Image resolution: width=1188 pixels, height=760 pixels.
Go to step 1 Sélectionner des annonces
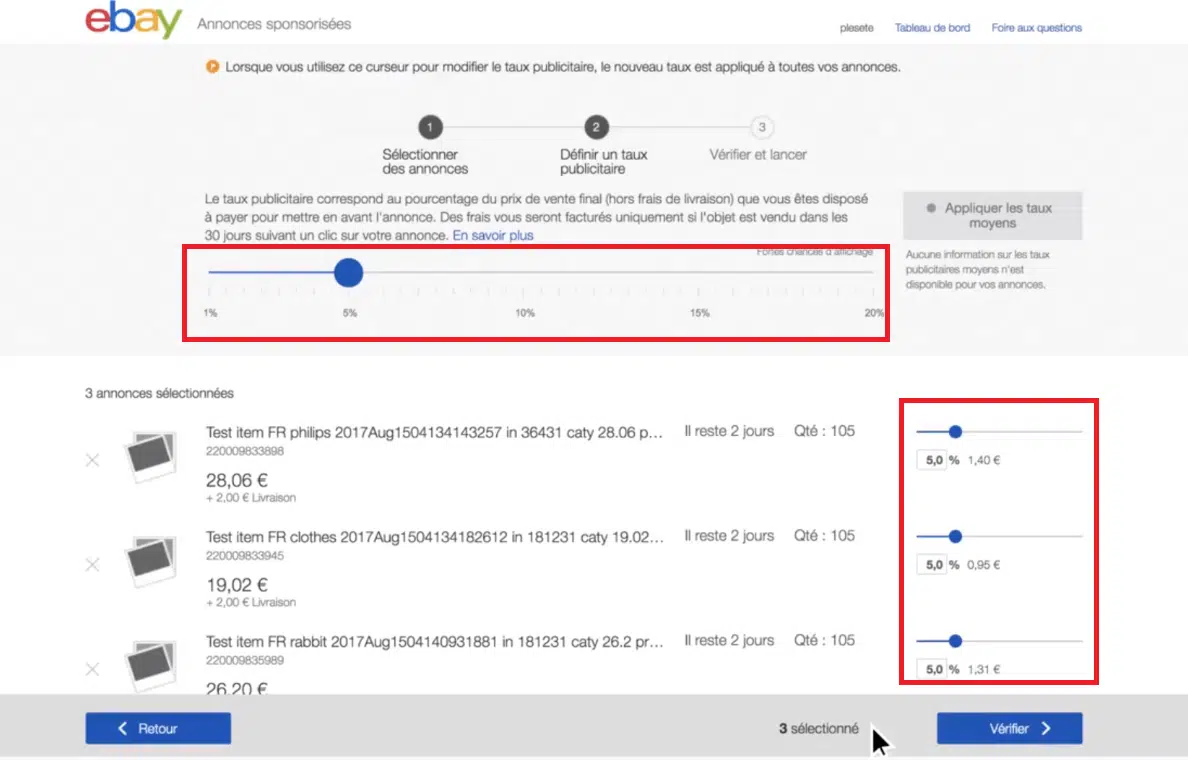click(x=429, y=128)
